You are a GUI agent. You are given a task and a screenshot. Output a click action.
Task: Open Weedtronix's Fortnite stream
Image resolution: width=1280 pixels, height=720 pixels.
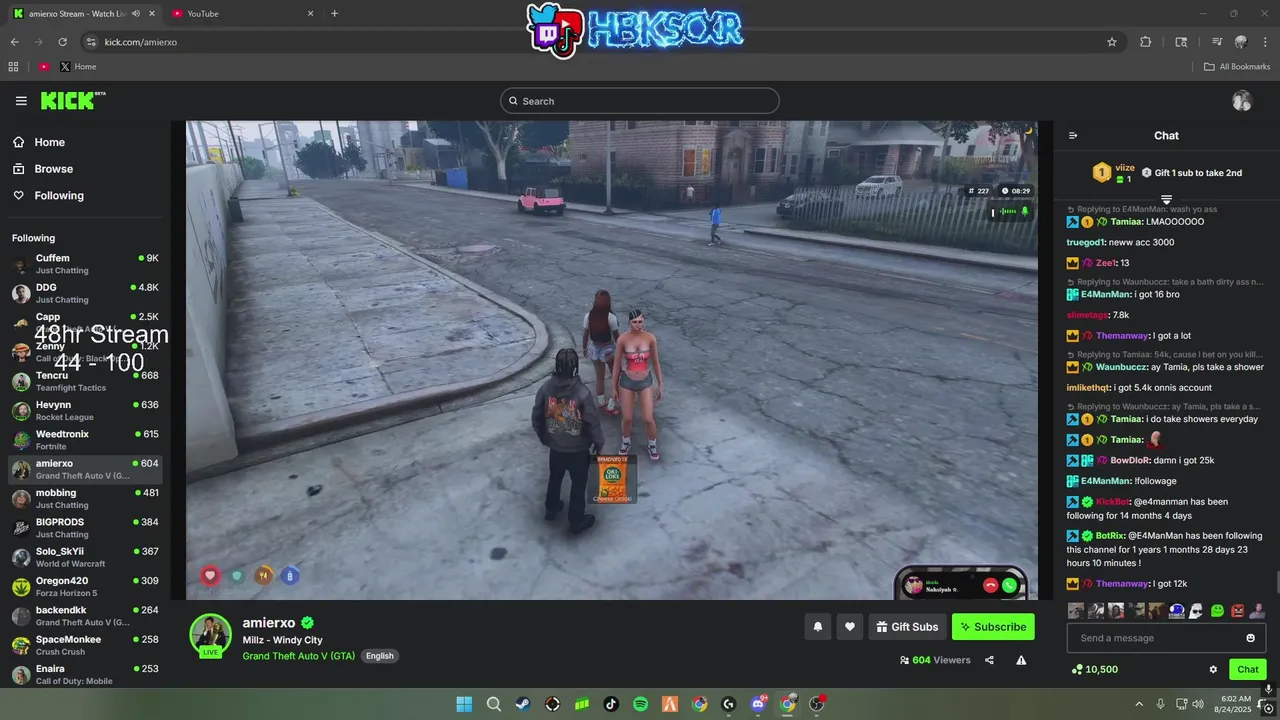85,440
